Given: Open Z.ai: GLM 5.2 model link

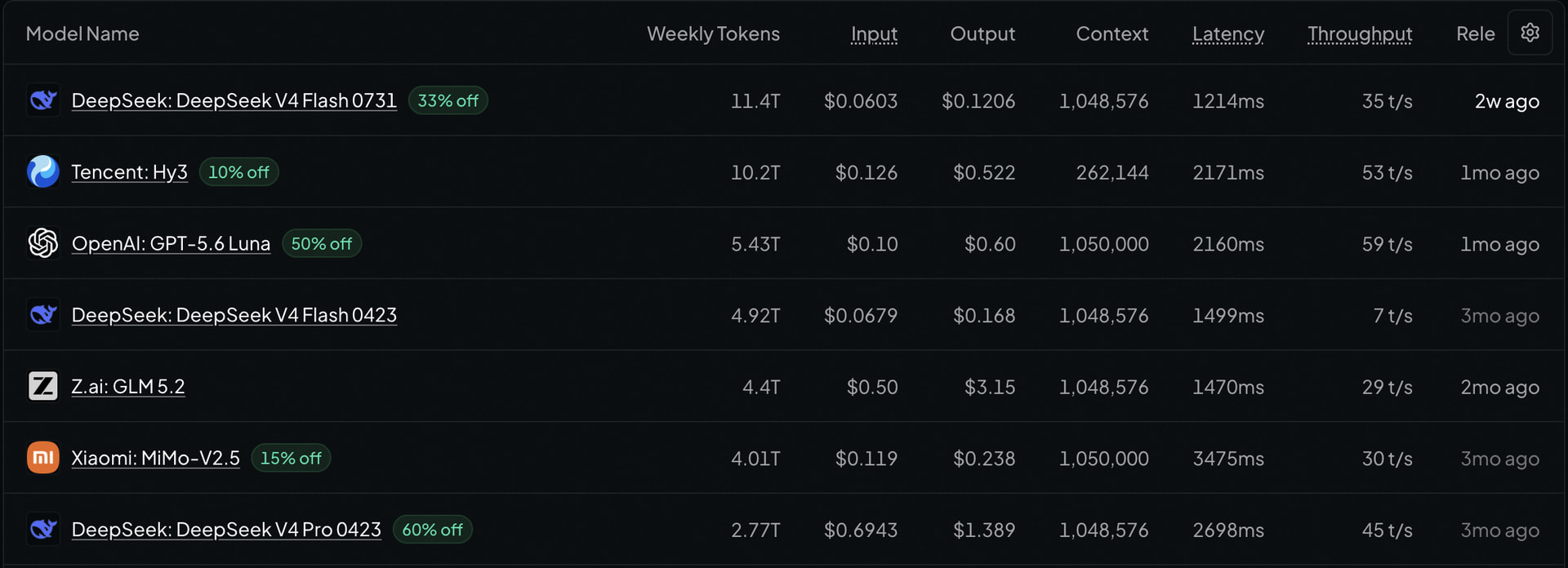Looking at the screenshot, I should click(x=128, y=386).
